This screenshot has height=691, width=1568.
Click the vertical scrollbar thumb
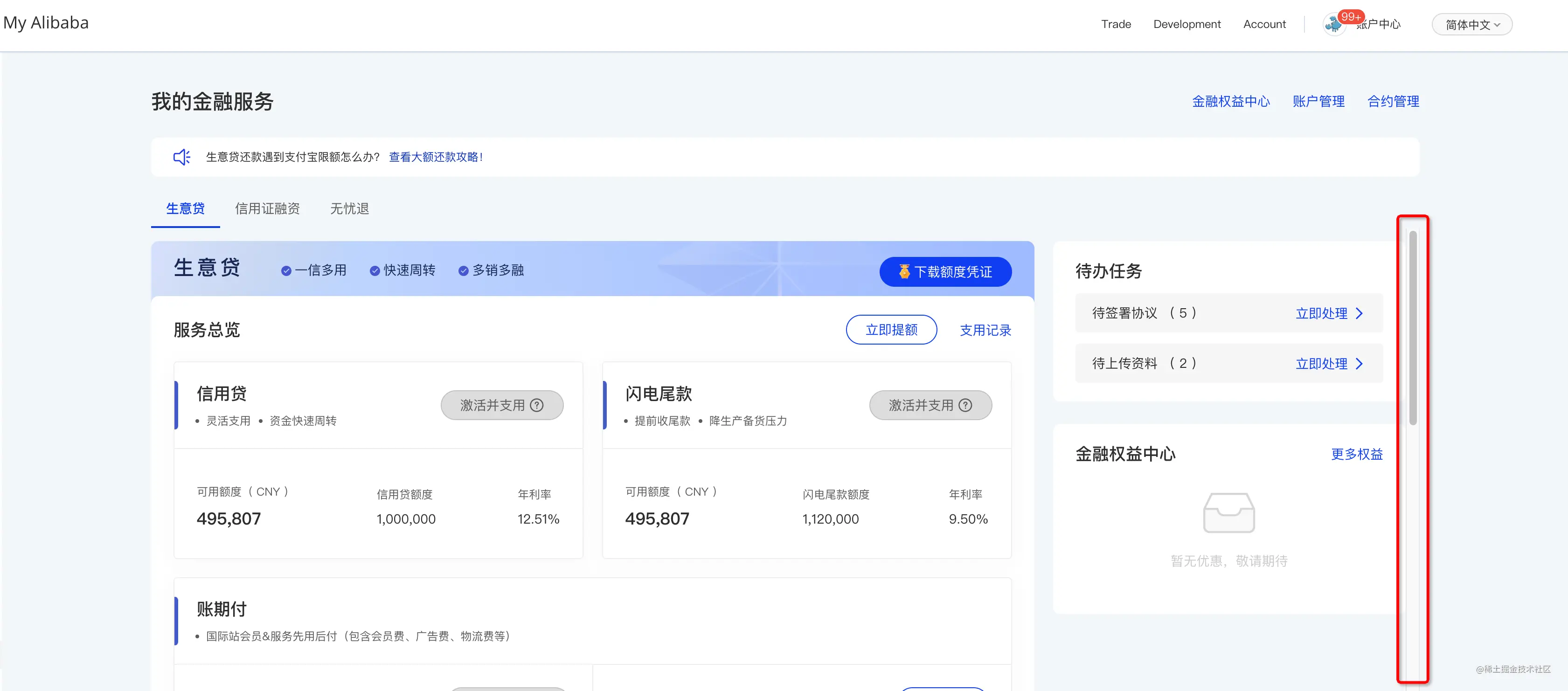(x=1413, y=327)
